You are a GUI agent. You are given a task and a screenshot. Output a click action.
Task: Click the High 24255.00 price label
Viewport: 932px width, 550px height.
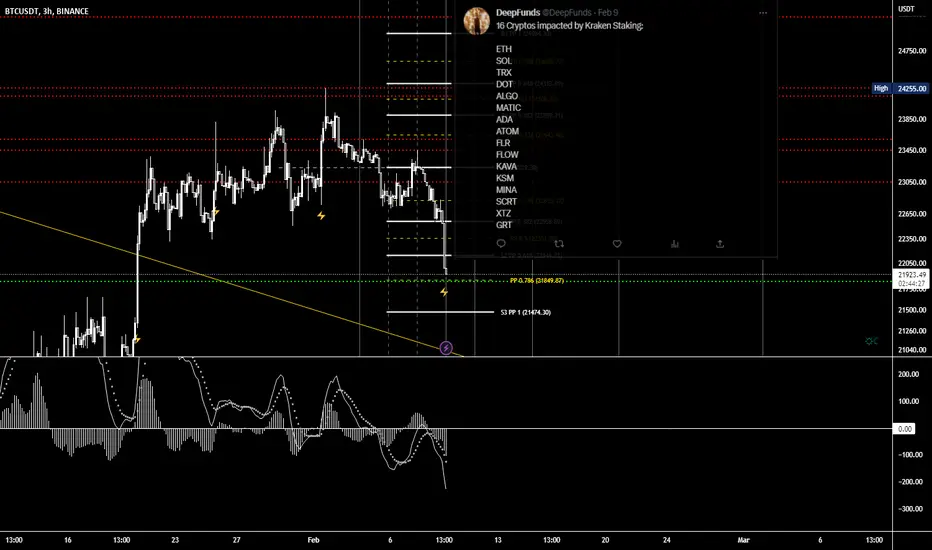coord(900,89)
